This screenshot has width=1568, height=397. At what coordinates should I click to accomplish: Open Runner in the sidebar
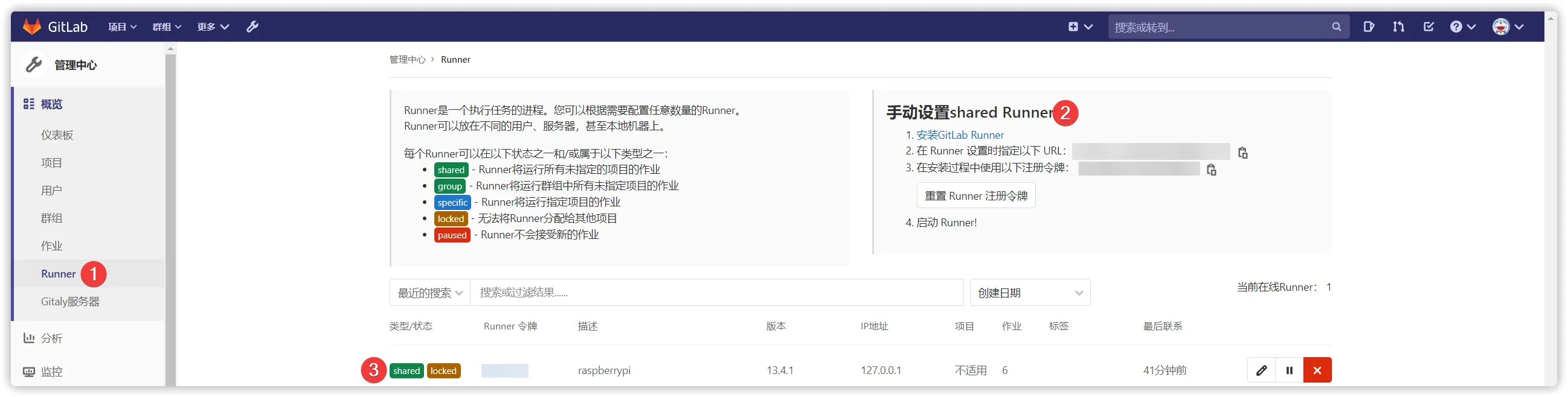click(x=59, y=273)
